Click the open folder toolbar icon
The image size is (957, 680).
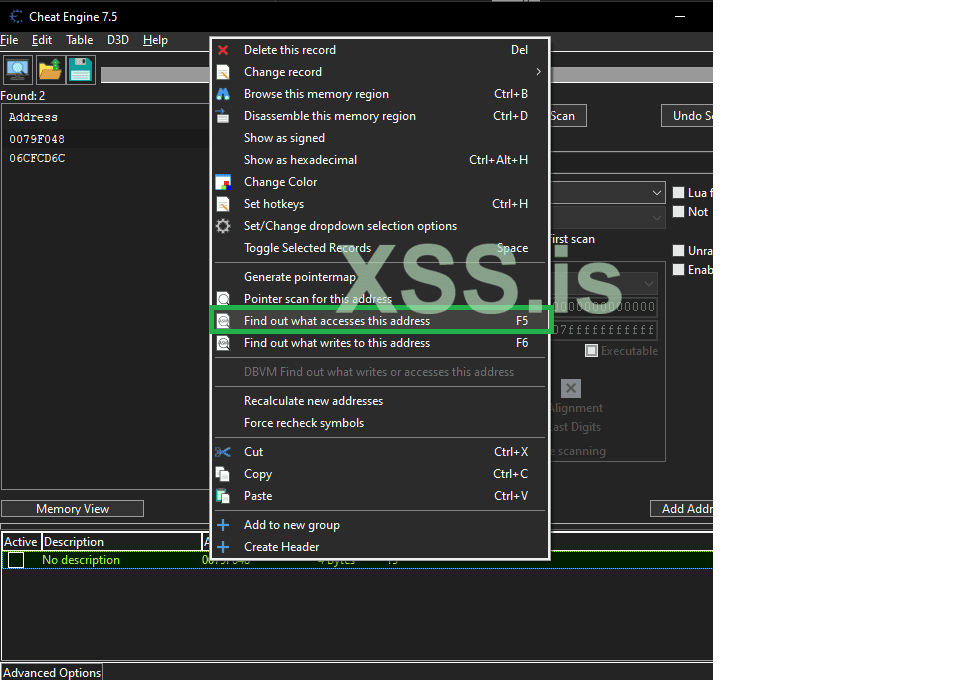coord(49,70)
